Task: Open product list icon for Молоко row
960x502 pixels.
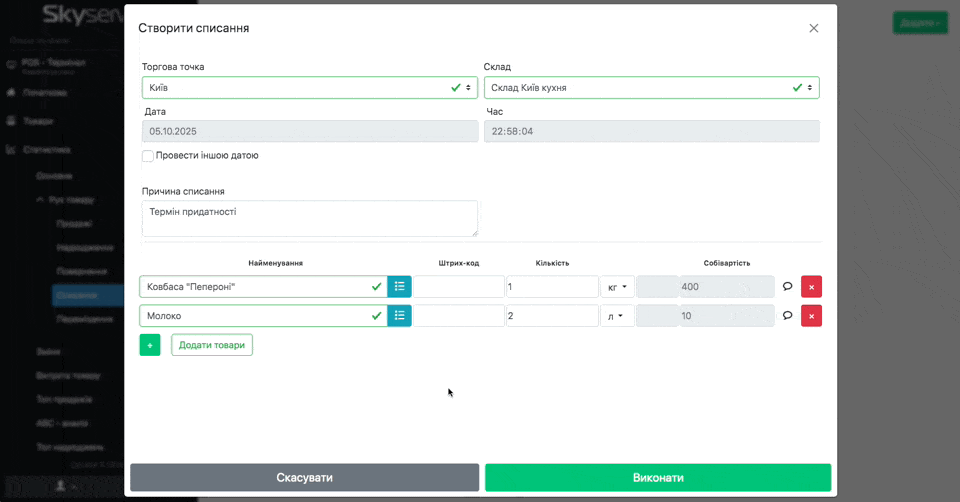Action: coord(399,316)
